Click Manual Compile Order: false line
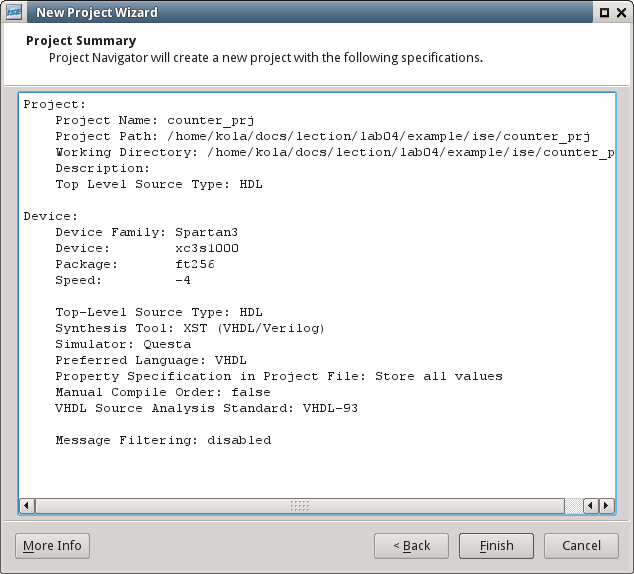Viewport: 634px width, 574px height. [x=163, y=392]
